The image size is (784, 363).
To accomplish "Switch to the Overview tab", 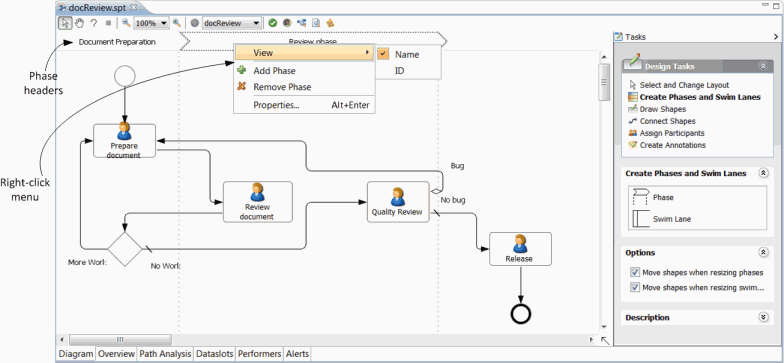I will click(116, 354).
